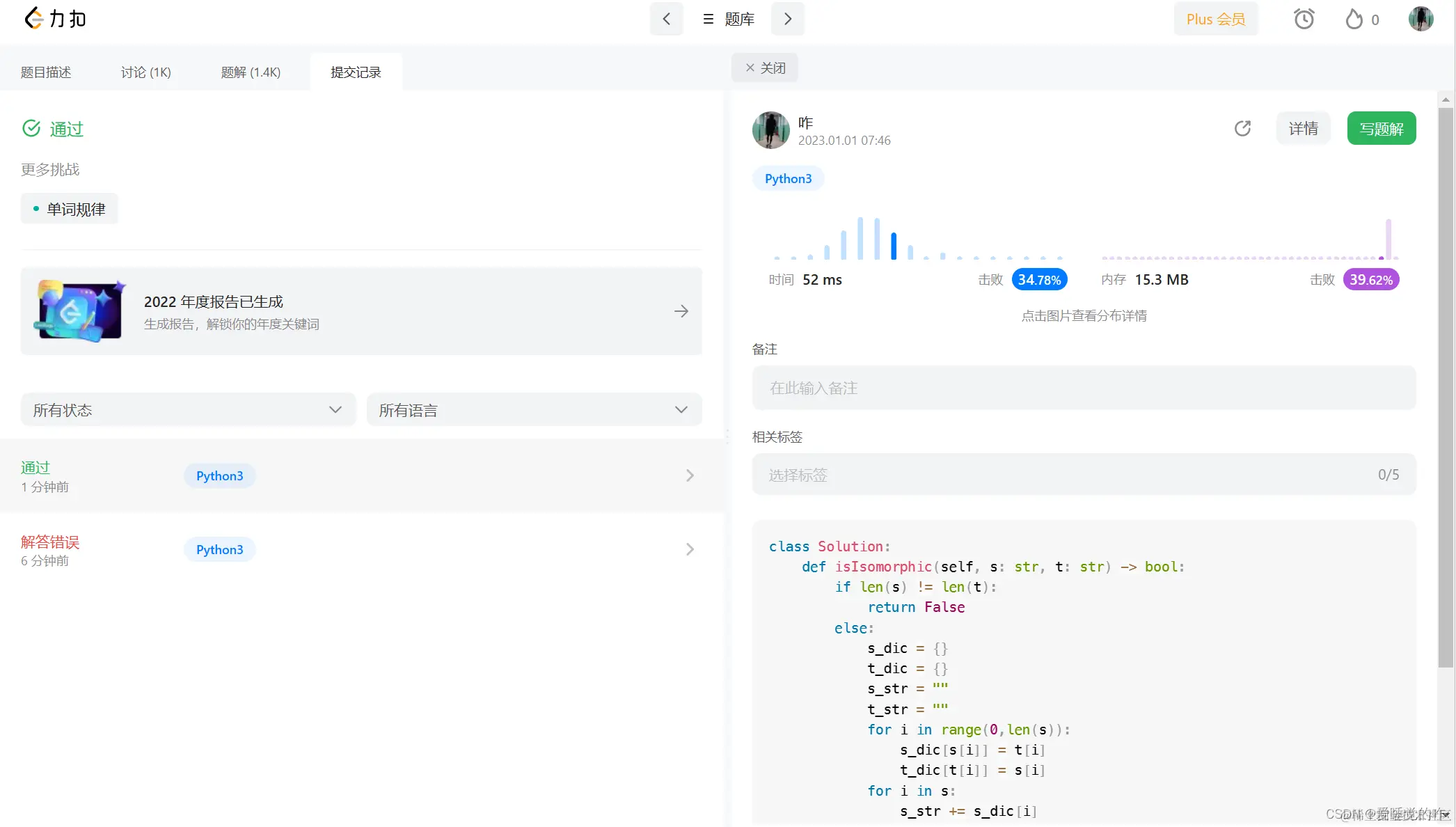Open 题库 problem list menu
This screenshot has height=827, width=1456.
728,19
